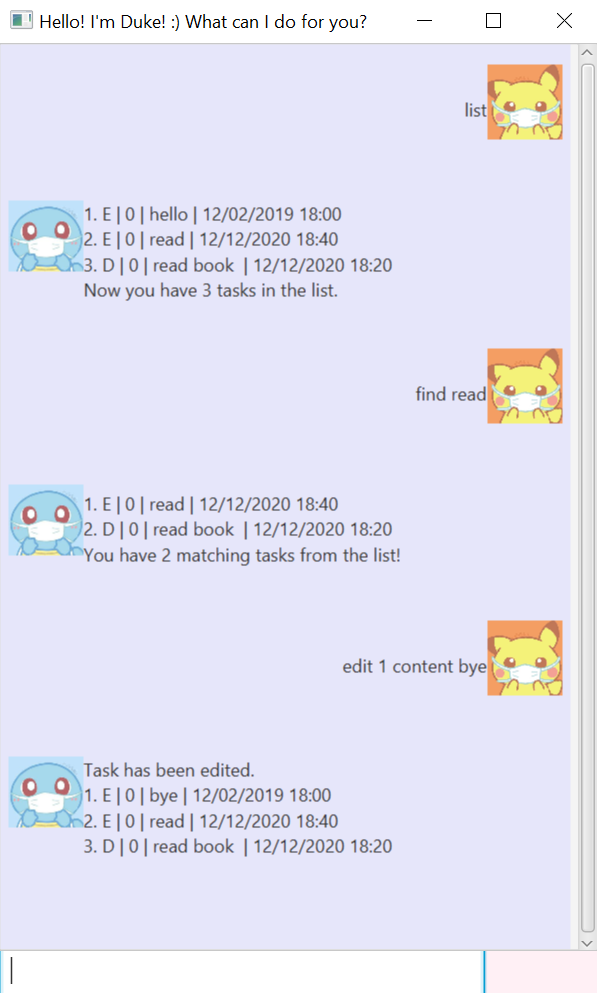
Task: Minimize the Duke window
Action: [425, 21]
